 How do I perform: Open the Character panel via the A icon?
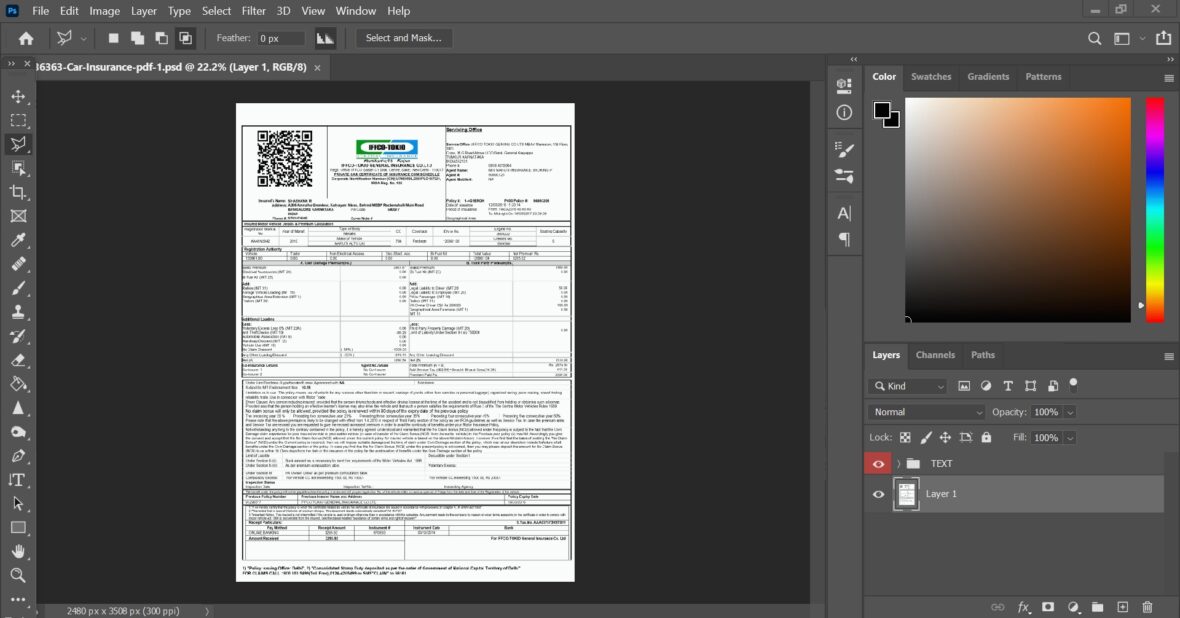tap(844, 211)
